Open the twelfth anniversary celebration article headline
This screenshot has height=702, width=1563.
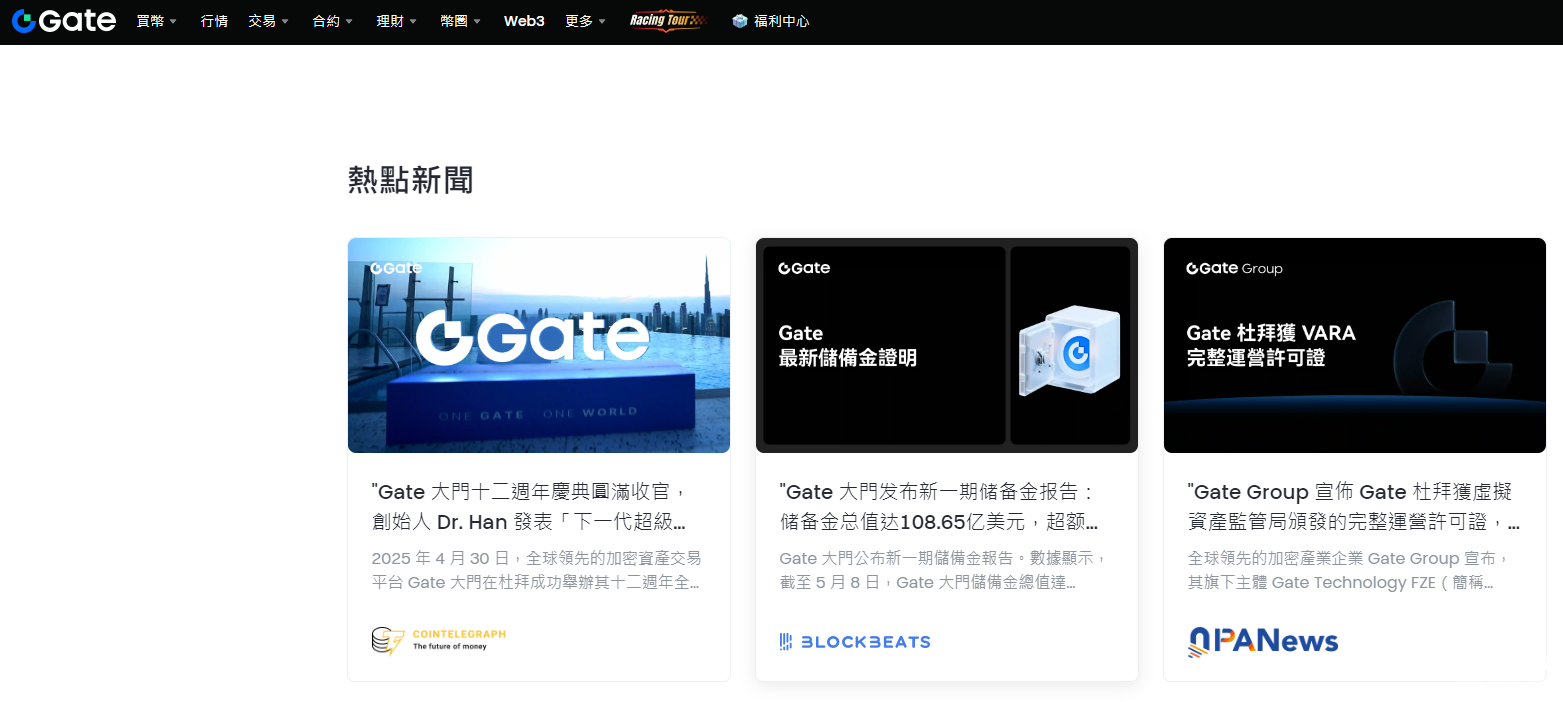(x=529, y=507)
